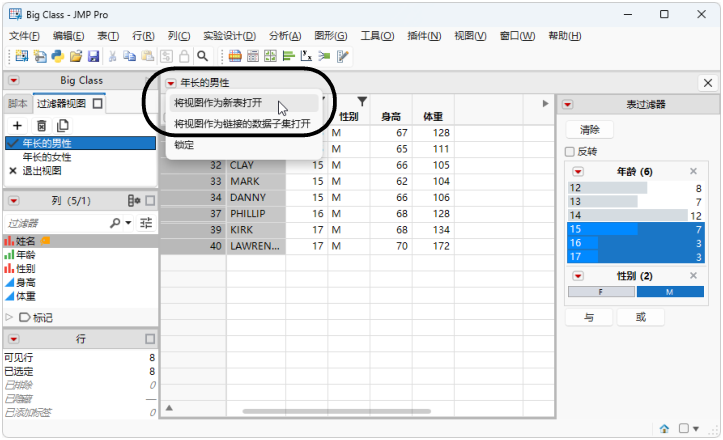Open the 行 panel red triangle menu

click(x=14, y=339)
